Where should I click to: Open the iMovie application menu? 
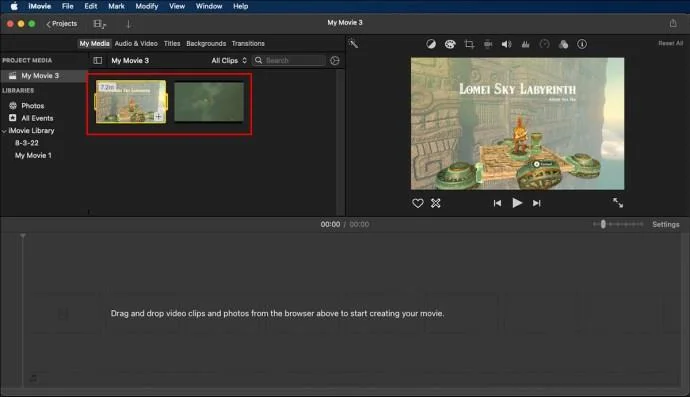coord(40,6)
